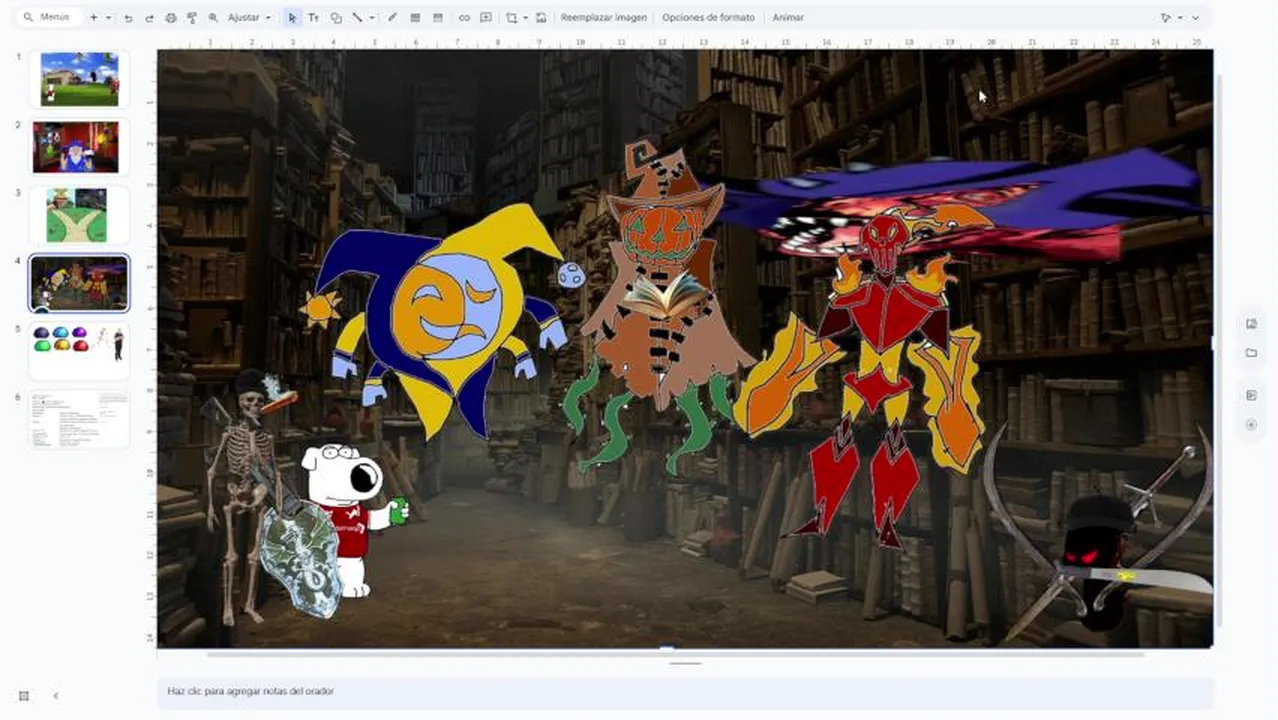Click speaker notes field 'Haz clic para agregar notas'
The image size is (1278, 720).
(685, 692)
